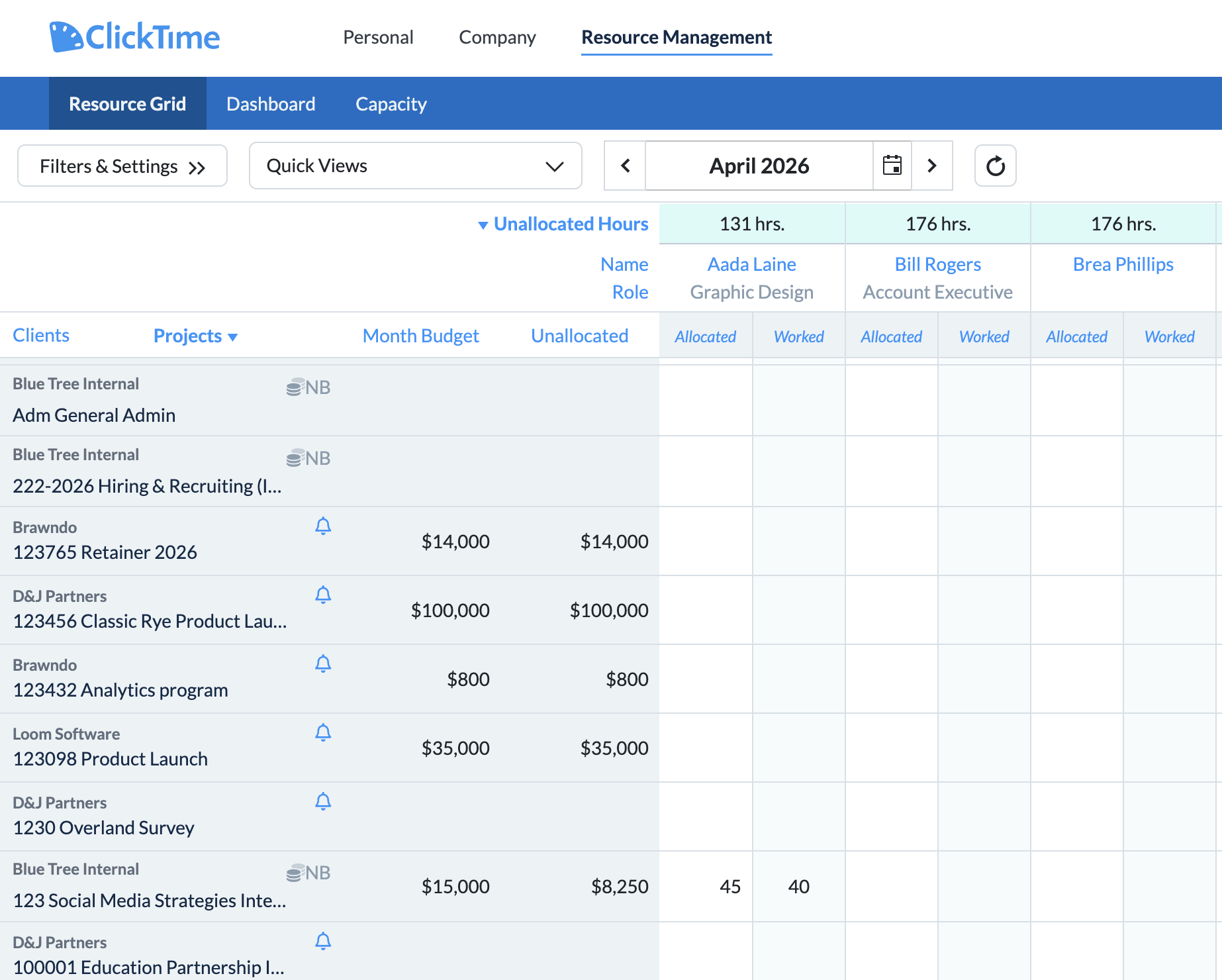Click NB coins icon for Adm General Admin
The image size is (1222, 980).
(308, 387)
